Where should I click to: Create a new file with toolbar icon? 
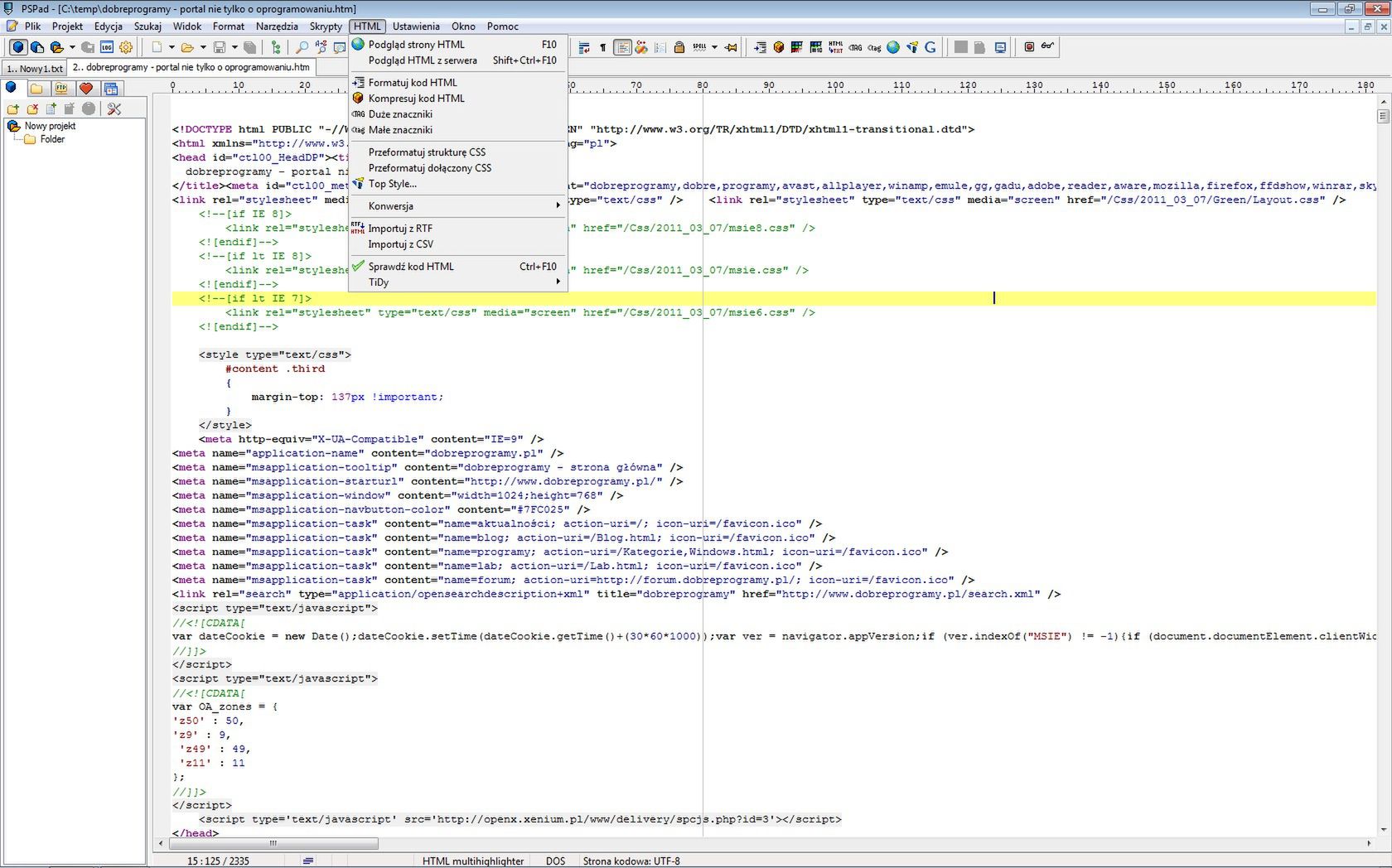click(157, 47)
